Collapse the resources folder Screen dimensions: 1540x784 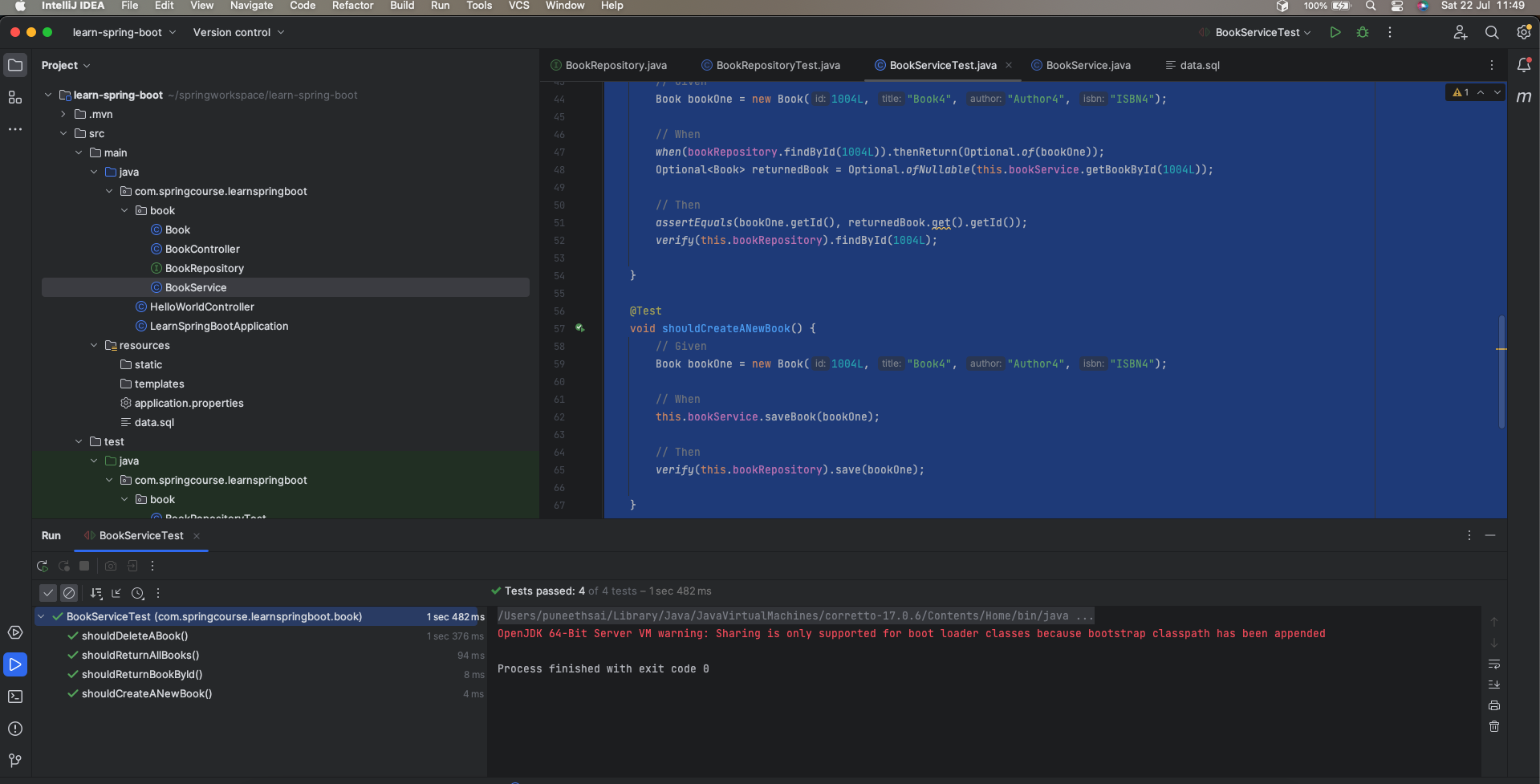[94, 345]
